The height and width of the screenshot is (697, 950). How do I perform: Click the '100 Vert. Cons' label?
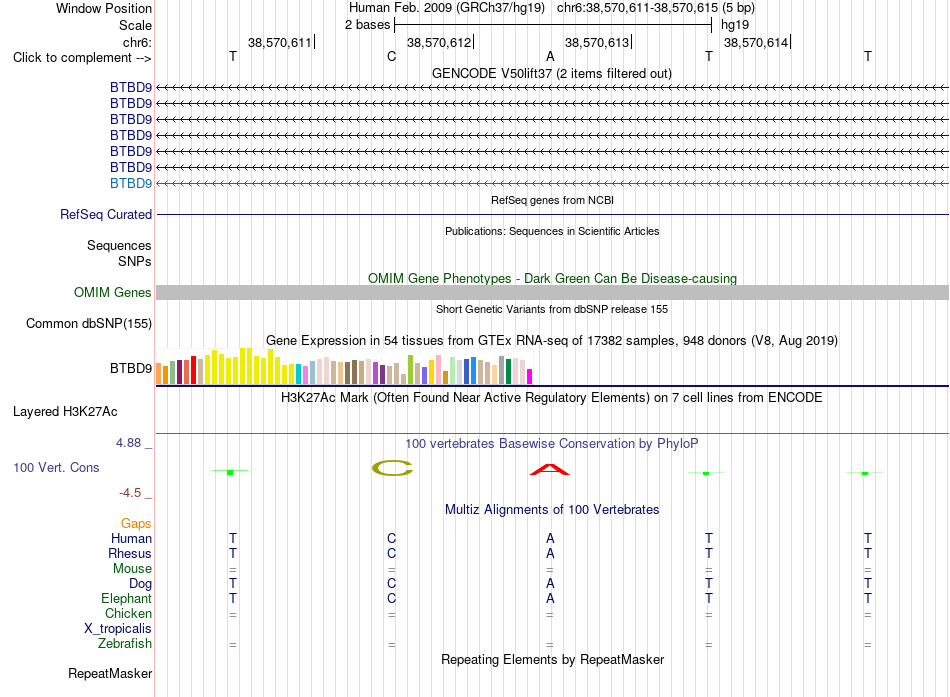click(56, 467)
